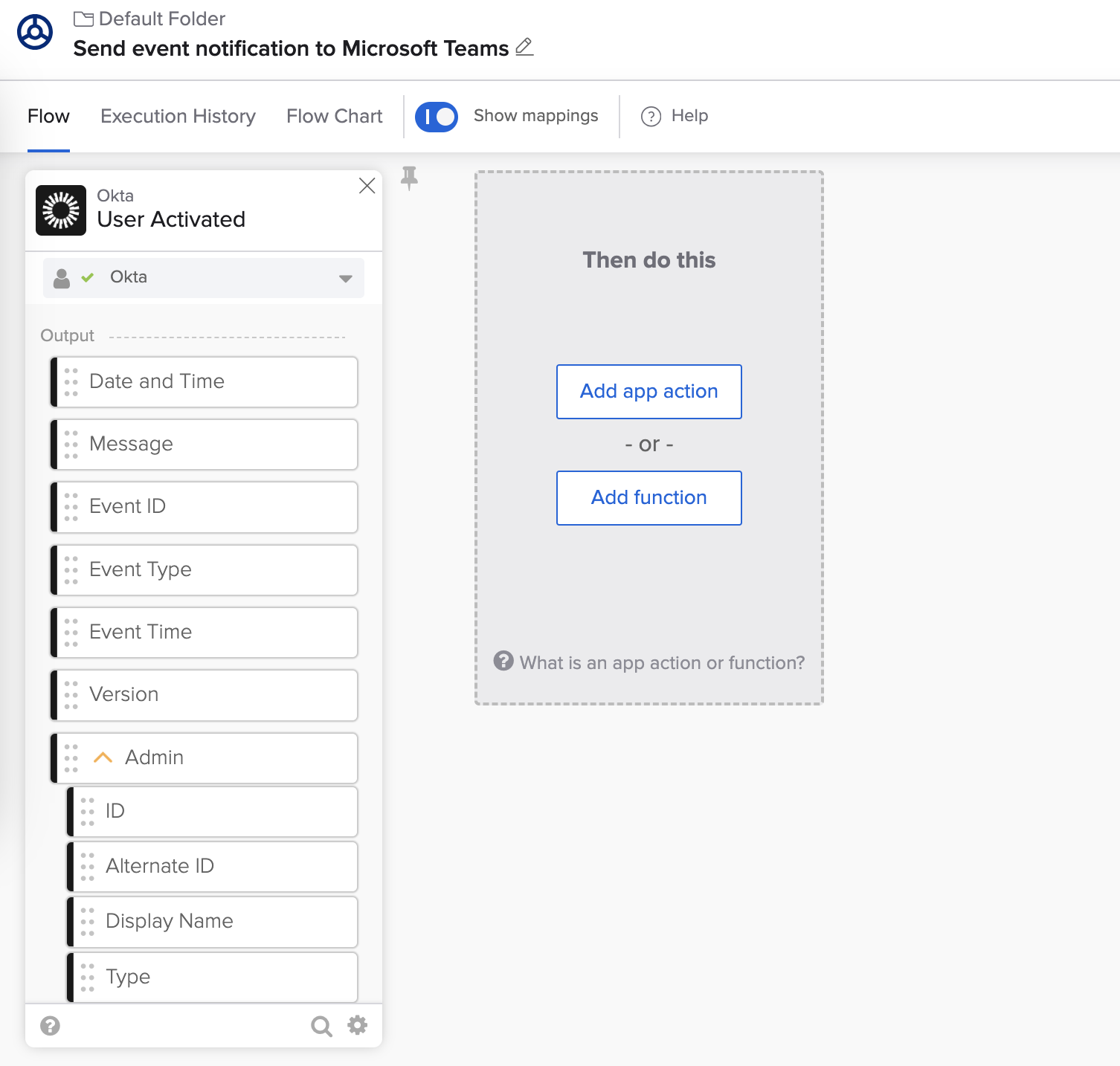Click the Add function button

click(x=648, y=498)
